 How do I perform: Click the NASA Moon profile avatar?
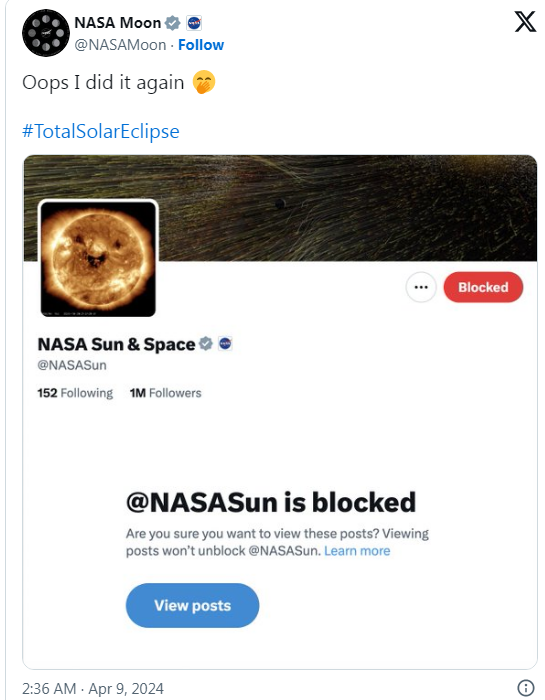click(46, 33)
